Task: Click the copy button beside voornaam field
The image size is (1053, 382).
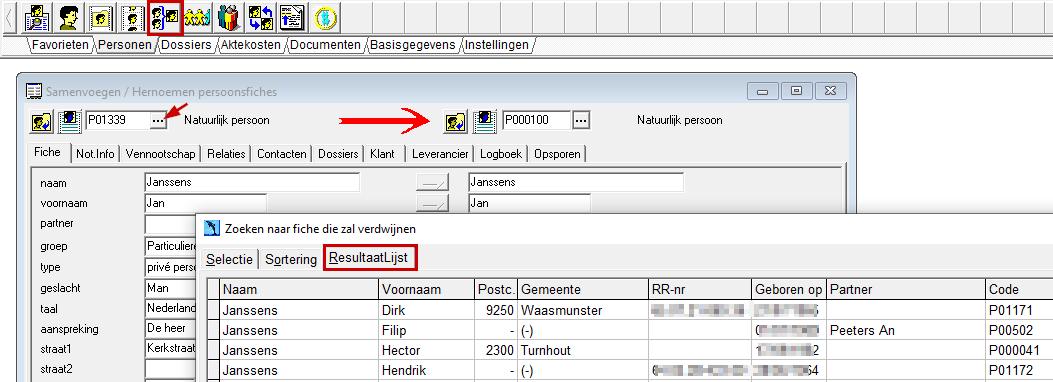Action: tap(431, 203)
